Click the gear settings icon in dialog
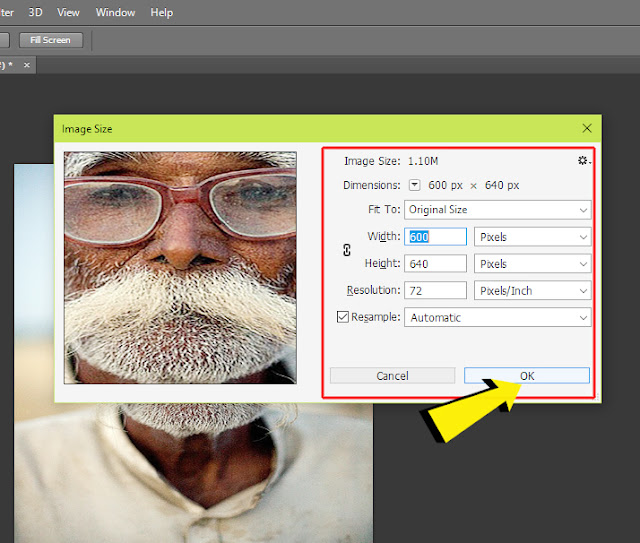 coord(584,161)
